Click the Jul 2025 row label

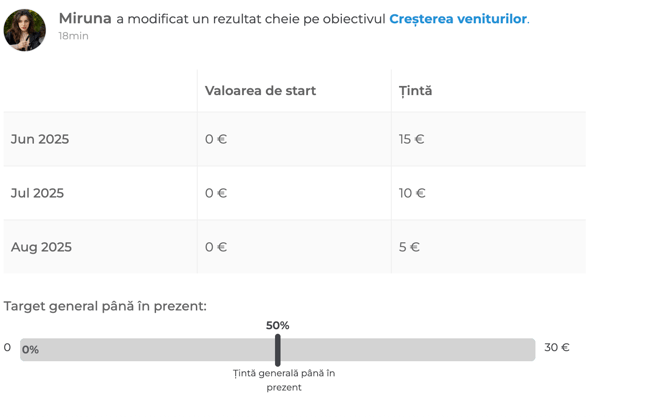[37, 193]
